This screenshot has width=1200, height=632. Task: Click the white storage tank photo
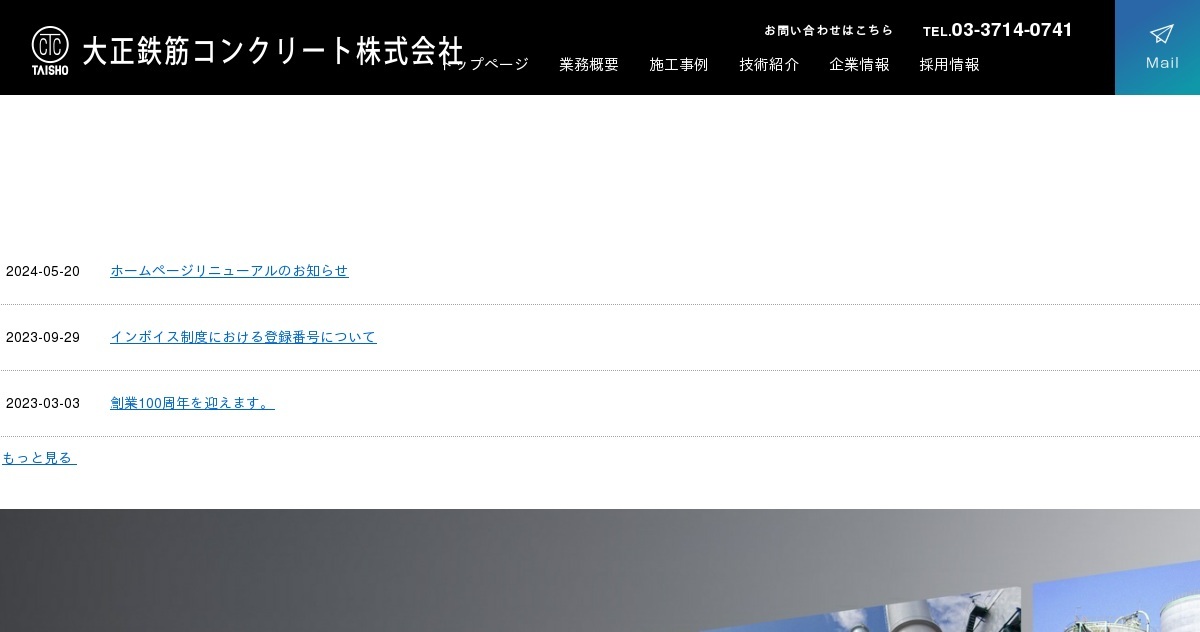coord(1117,597)
